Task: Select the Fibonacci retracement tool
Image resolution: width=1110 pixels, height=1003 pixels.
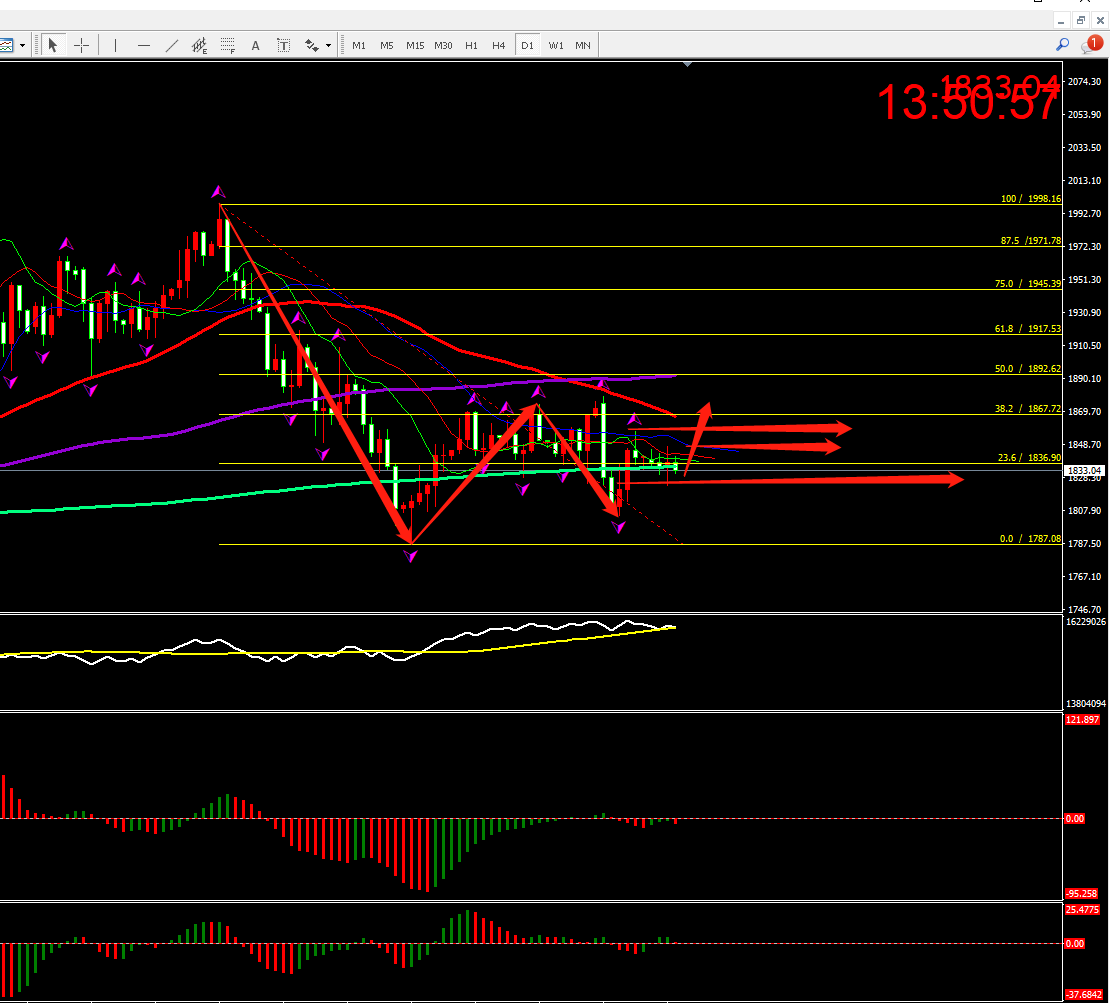Action: click(x=227, y=45)
